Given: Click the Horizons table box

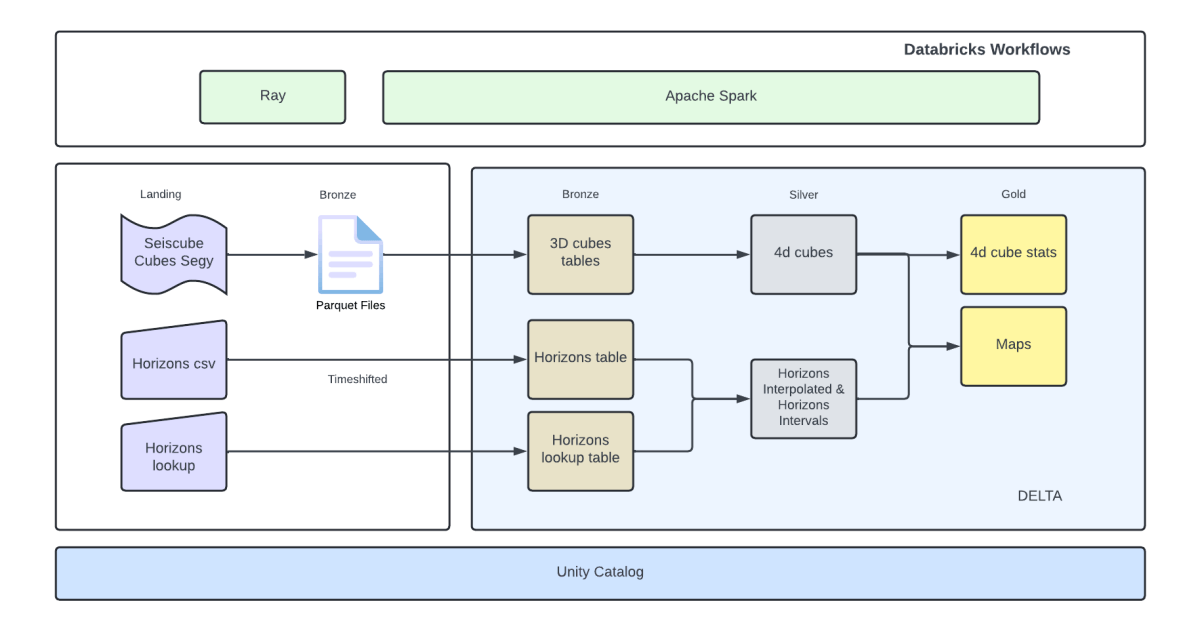Looking at the screenshot, I should [580, 359].
